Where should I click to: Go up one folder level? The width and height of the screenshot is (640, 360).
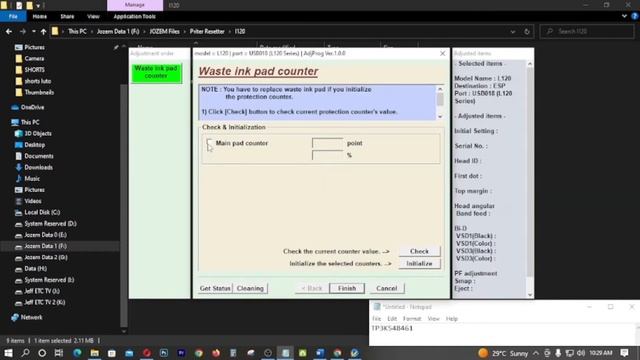(x=43, y=31)
